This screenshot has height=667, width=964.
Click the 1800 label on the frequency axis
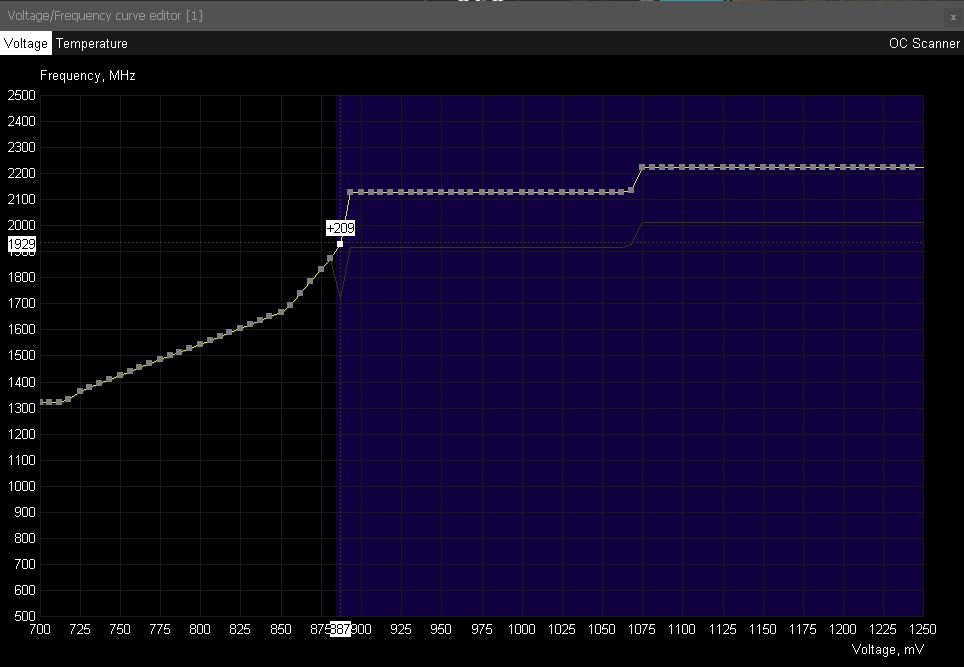tap(22, 277)
